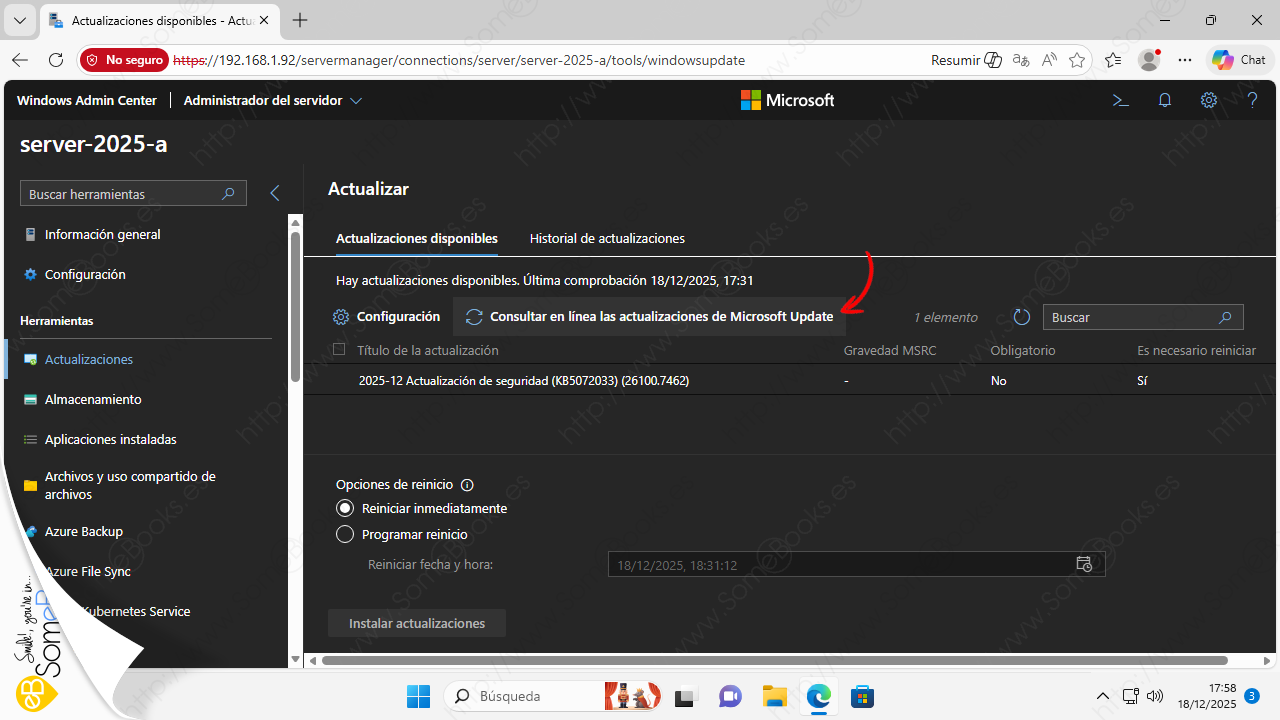Open the notifications bell
The width and height of the screenshot is (1280, 720).
click(1165, 100)
